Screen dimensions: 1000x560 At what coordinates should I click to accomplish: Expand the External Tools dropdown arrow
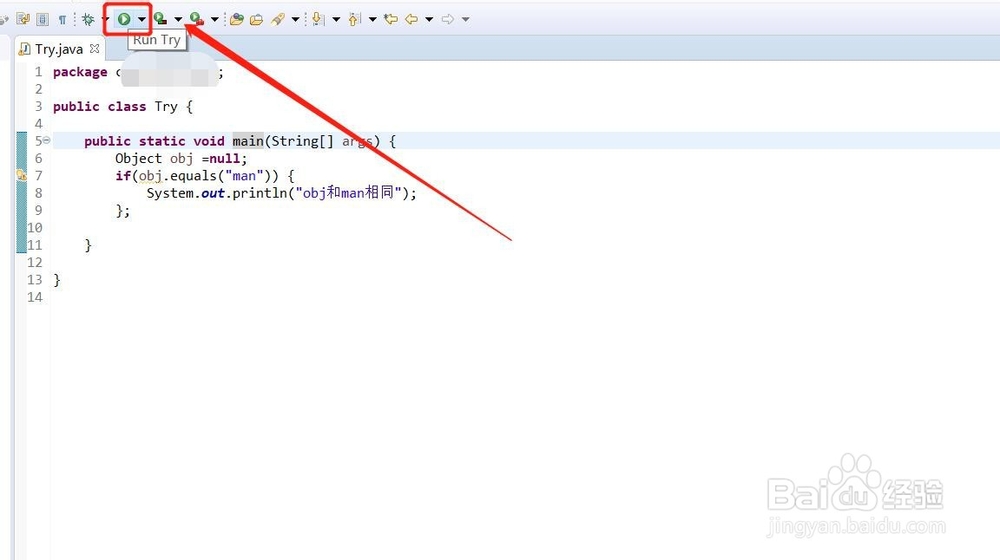click(215, 20)
